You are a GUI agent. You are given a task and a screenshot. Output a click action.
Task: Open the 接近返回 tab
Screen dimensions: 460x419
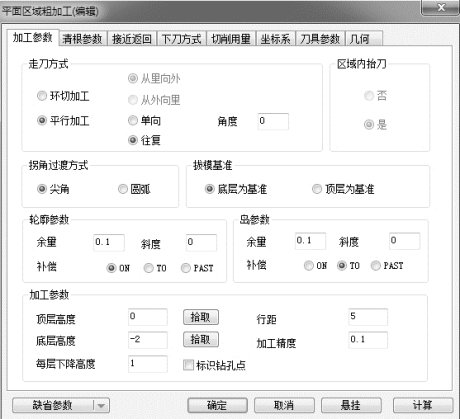[x=132, y=39]
